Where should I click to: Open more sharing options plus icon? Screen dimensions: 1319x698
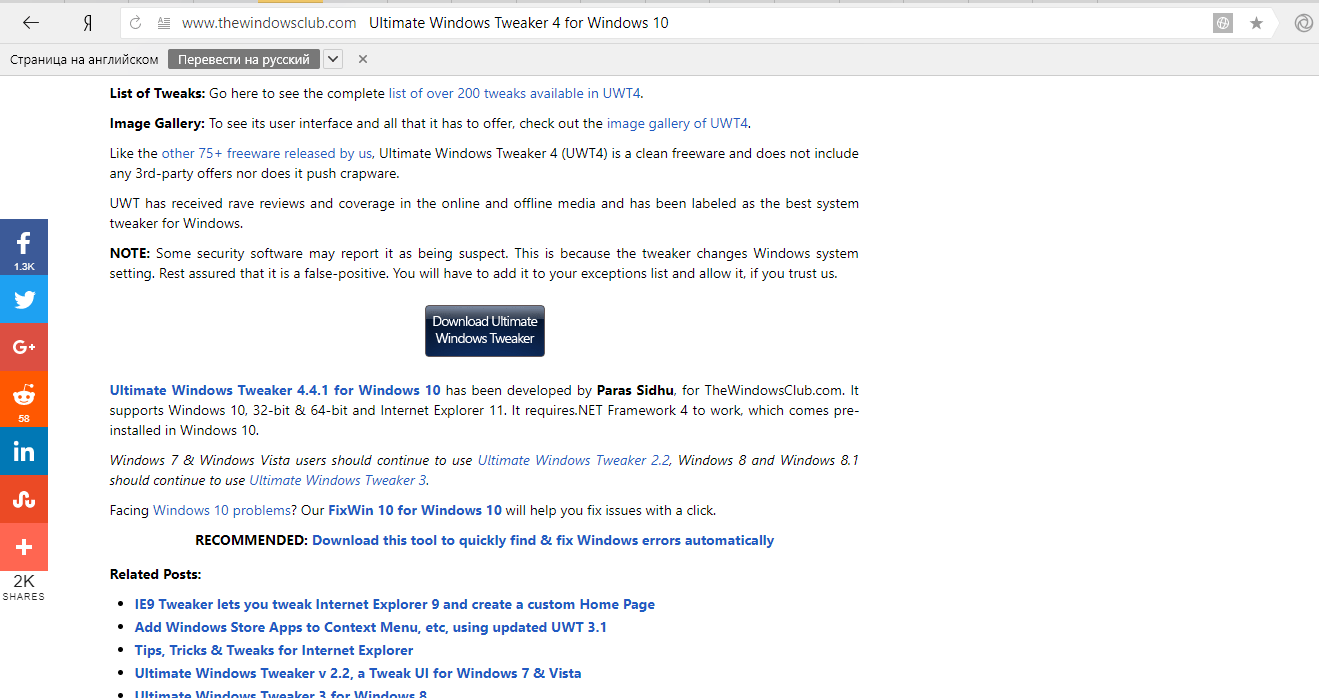pos(24,547)
